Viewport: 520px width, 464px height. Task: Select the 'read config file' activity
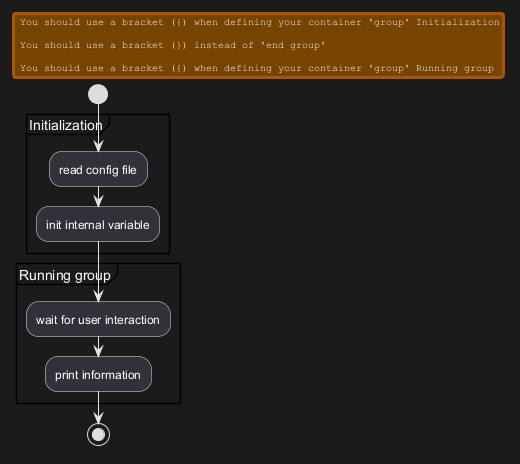[x=98, y=169]
